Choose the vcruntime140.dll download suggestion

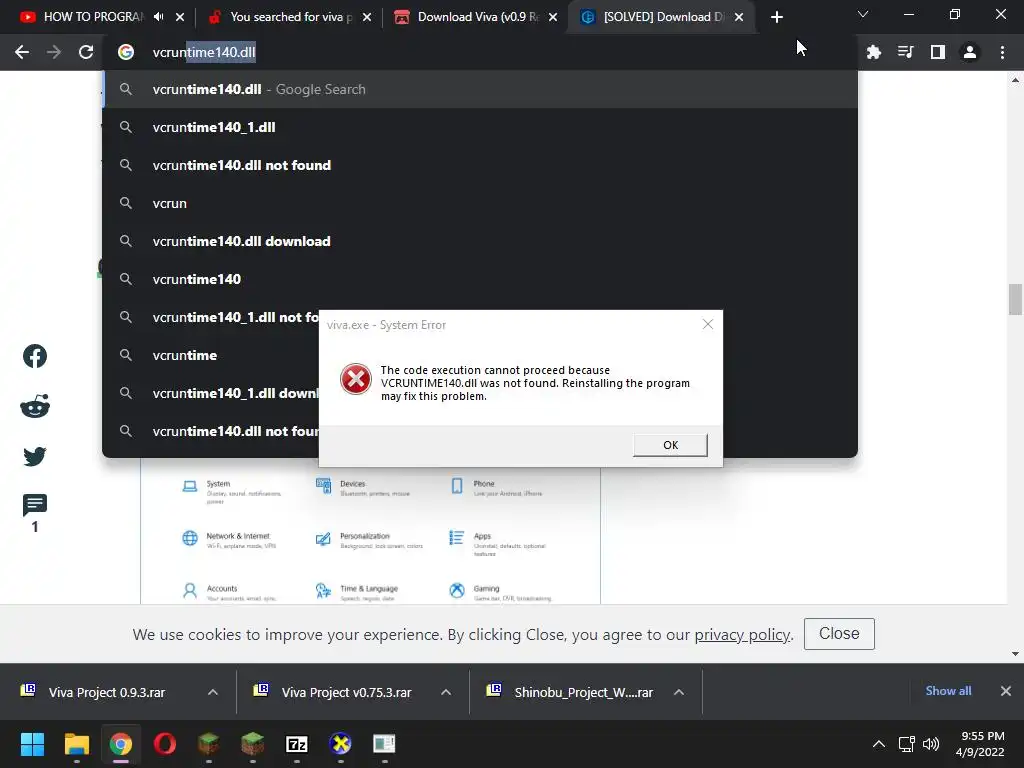(480, 241)
